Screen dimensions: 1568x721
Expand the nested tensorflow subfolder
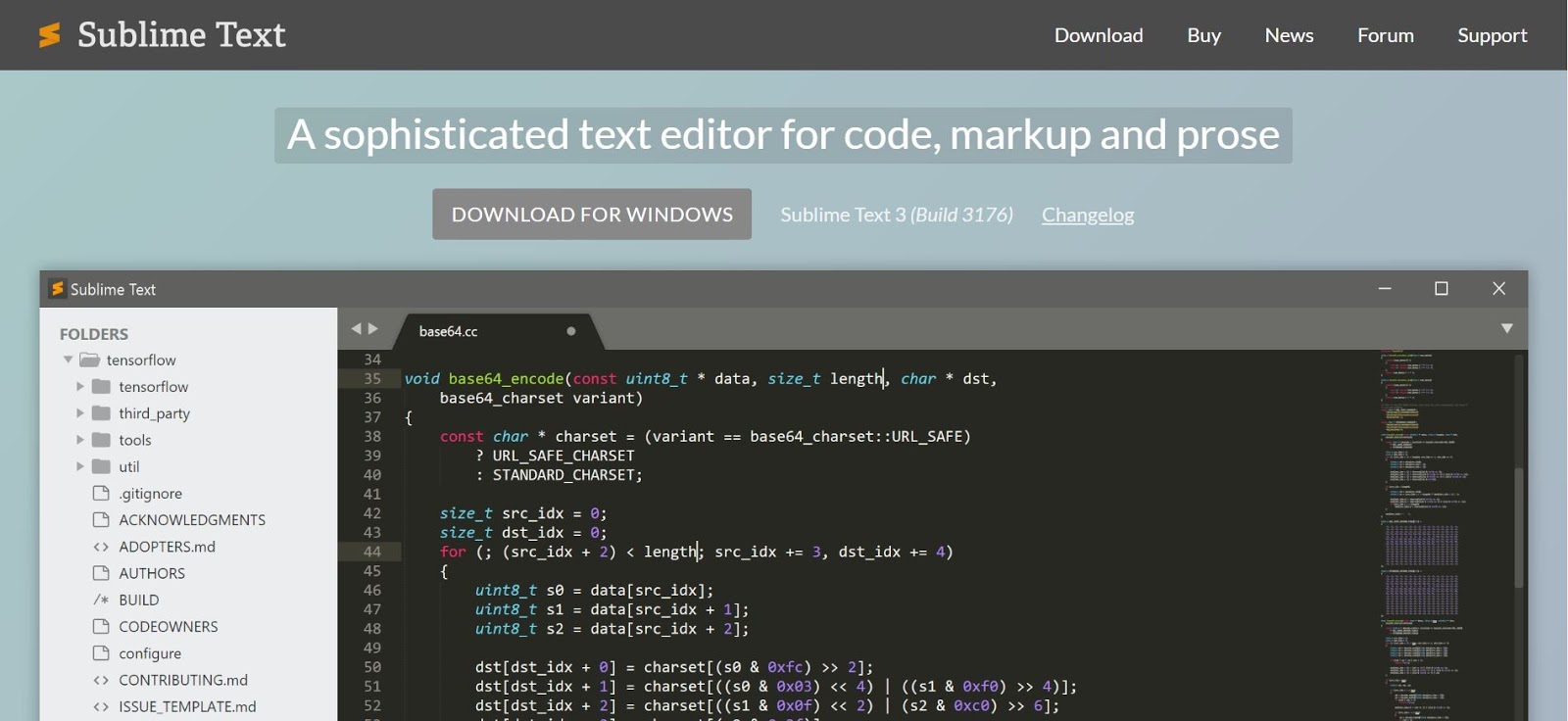point(79,386)
